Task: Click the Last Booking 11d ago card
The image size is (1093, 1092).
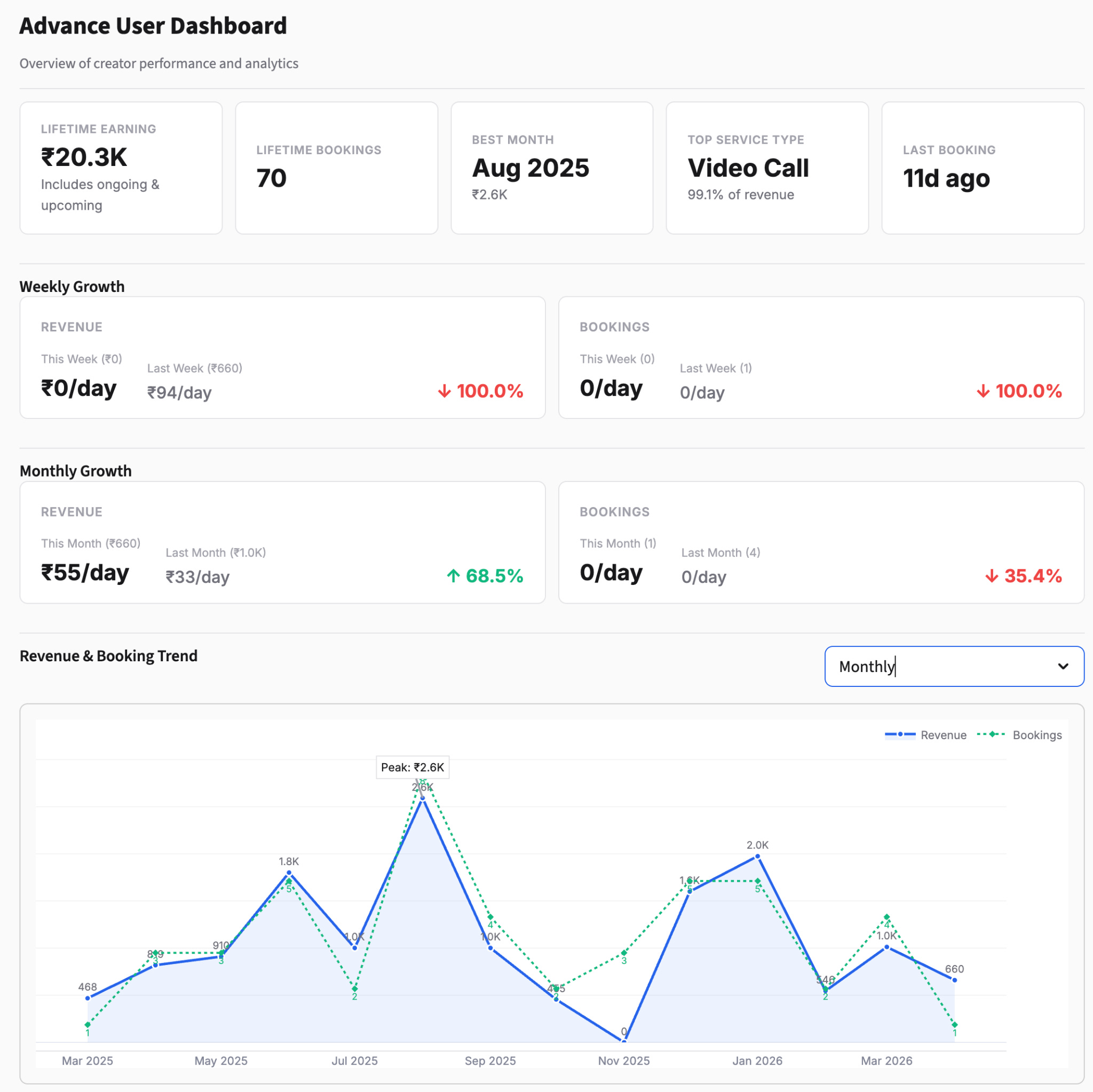Action: (982, 168)
